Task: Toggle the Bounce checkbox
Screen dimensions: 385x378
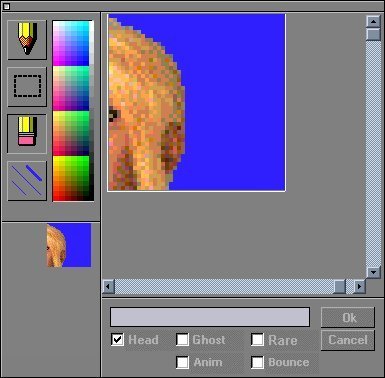Action: click(x=257, y=362)
